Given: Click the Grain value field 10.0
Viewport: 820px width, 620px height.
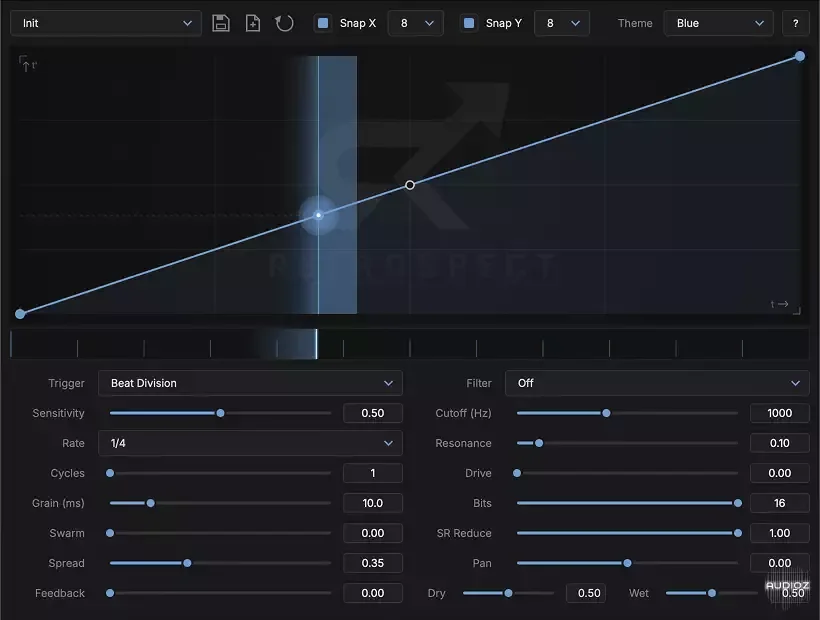Looking at the screenshot, I should (x=373, y=503).
